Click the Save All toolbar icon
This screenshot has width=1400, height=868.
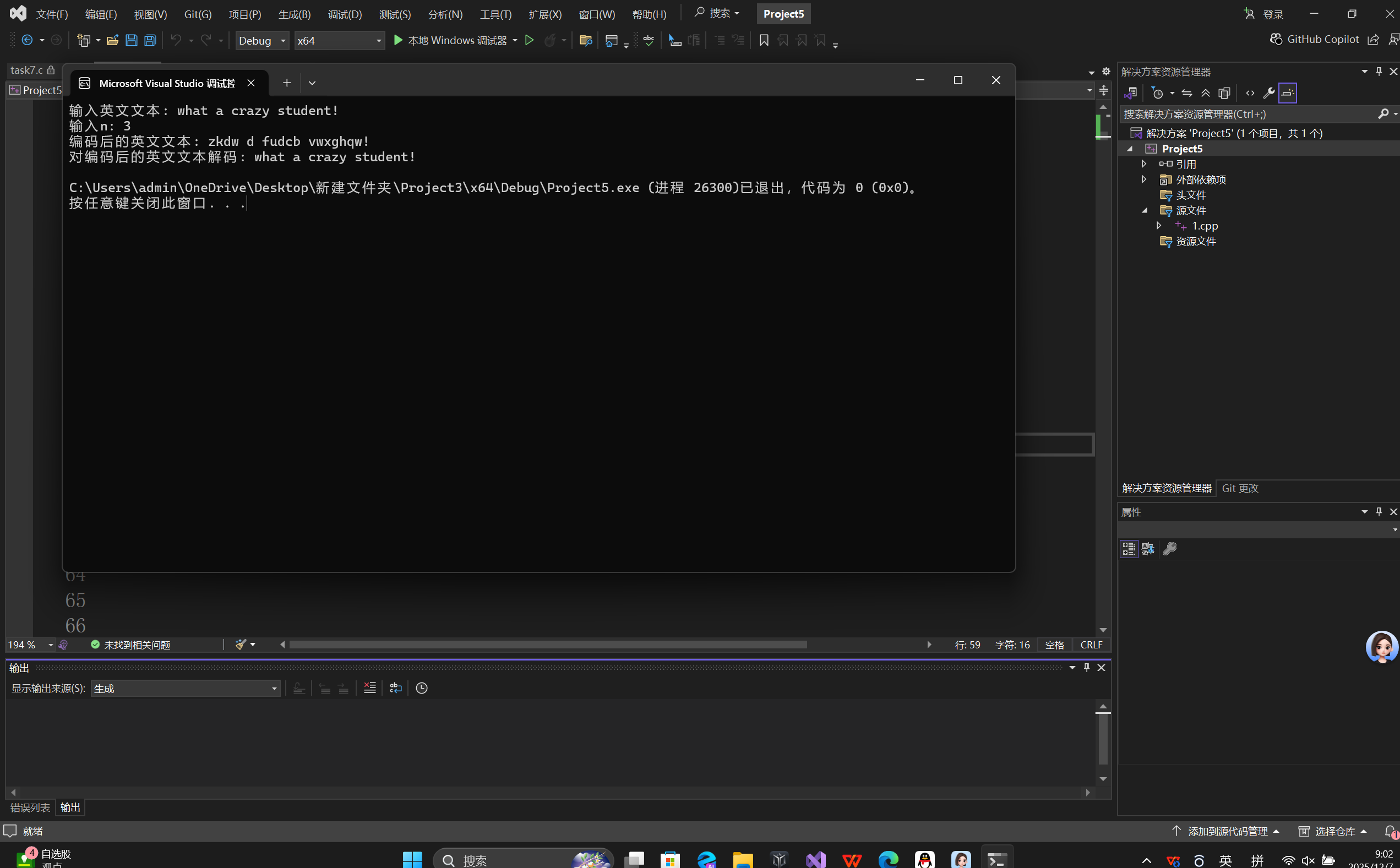150,40
